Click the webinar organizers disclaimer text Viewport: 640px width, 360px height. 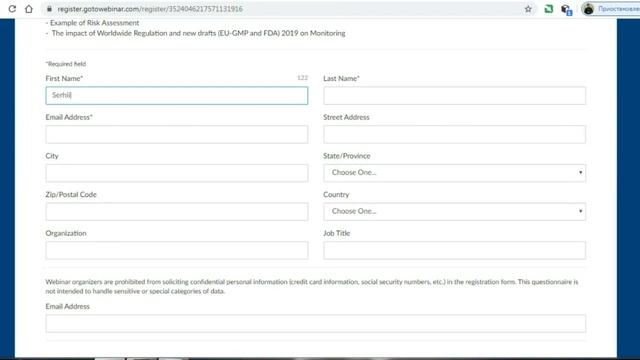pos(312,286)
